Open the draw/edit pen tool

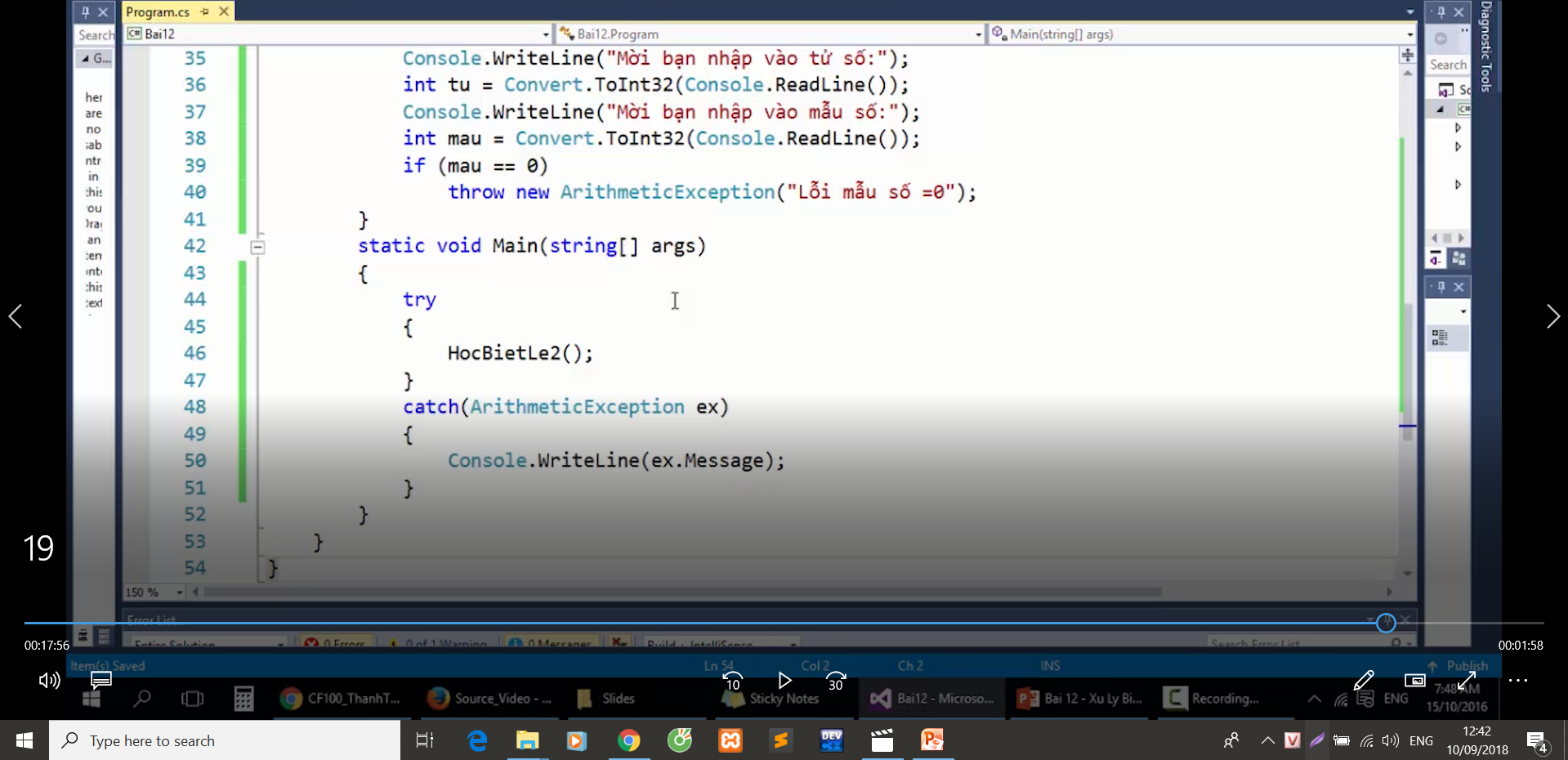tap(1363, 680)
